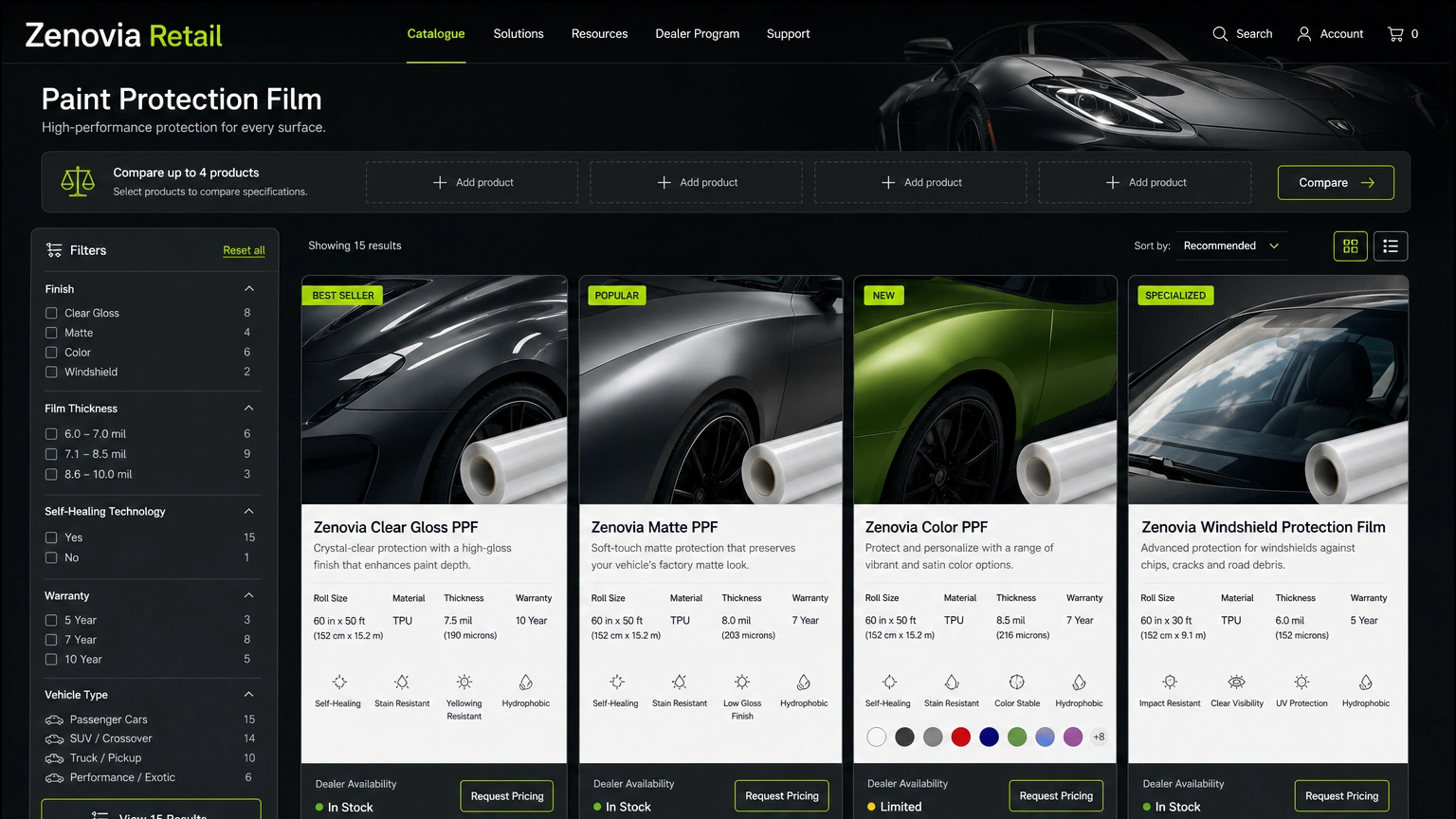
Task: Click the search magnifier icon
Action: click(1220, 34)
